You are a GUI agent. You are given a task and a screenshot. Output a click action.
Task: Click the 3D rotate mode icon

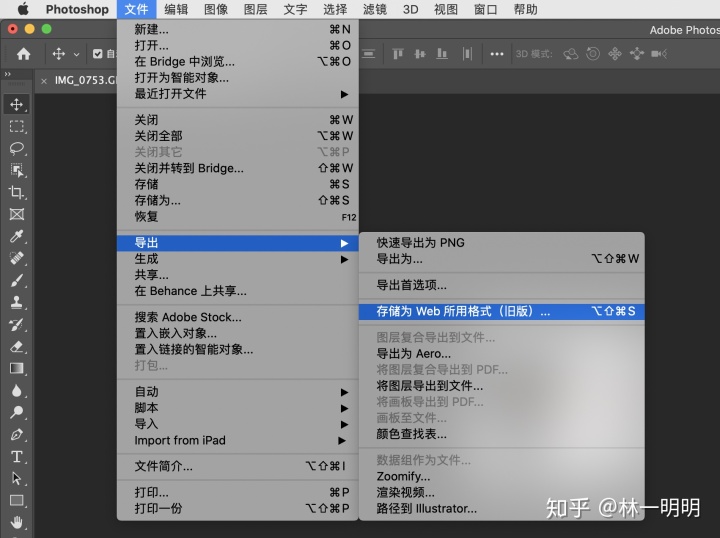(571, 54)
